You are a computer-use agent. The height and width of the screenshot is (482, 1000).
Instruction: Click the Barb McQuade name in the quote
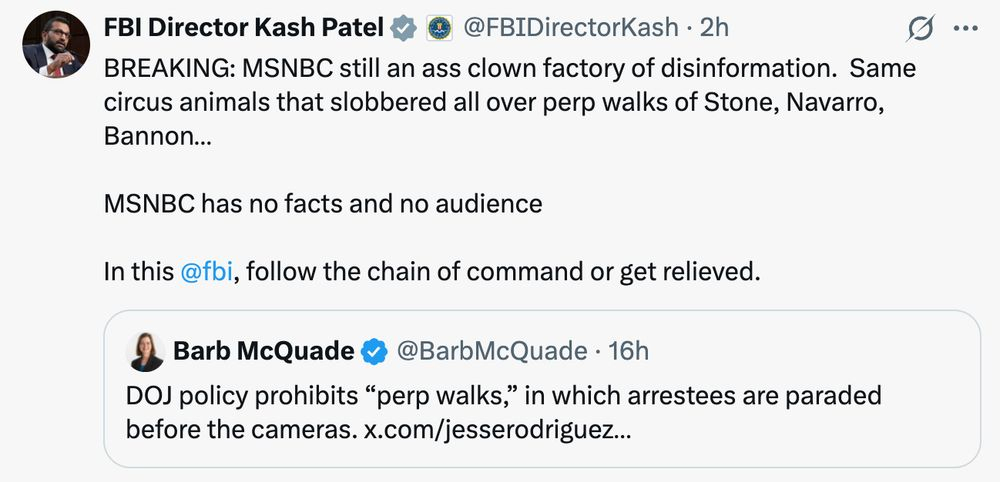tap(263, 351)
